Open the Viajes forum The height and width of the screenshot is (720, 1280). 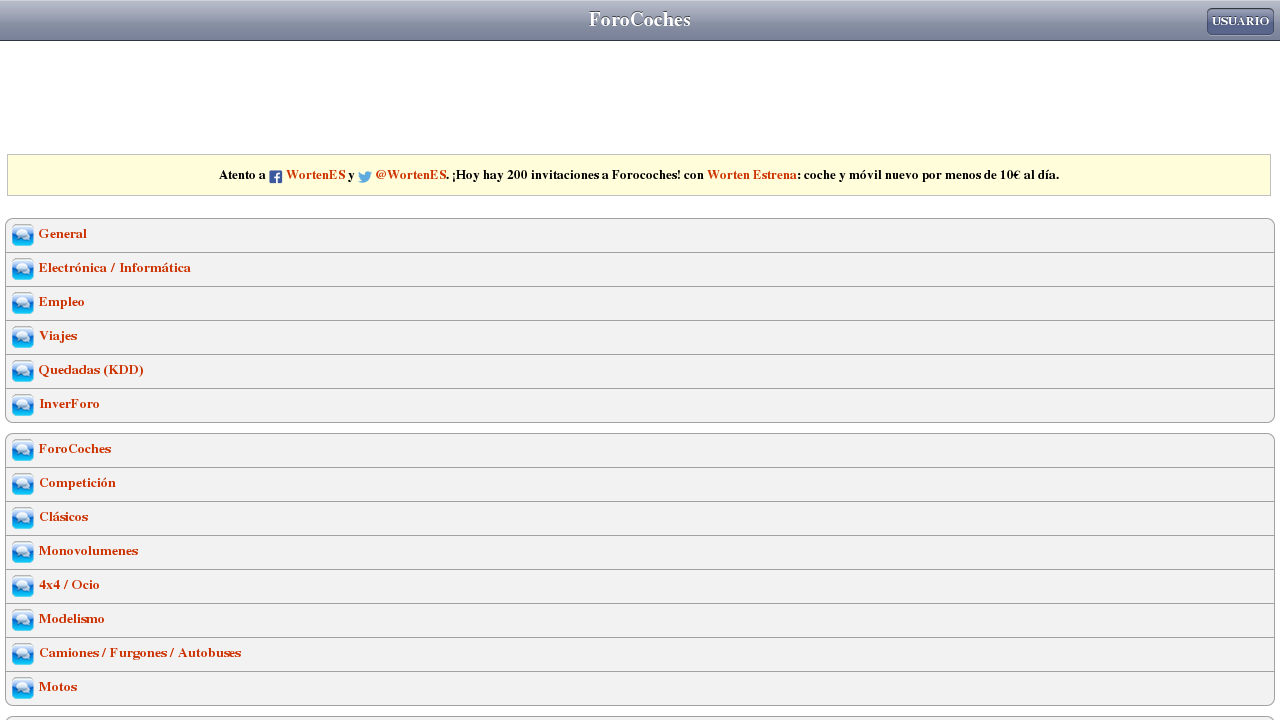(x=58, y=336)
